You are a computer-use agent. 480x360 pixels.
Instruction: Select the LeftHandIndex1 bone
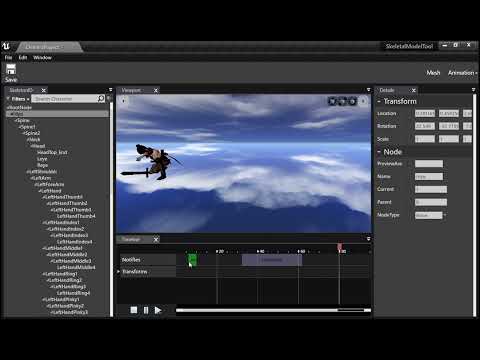pos(62,222)
